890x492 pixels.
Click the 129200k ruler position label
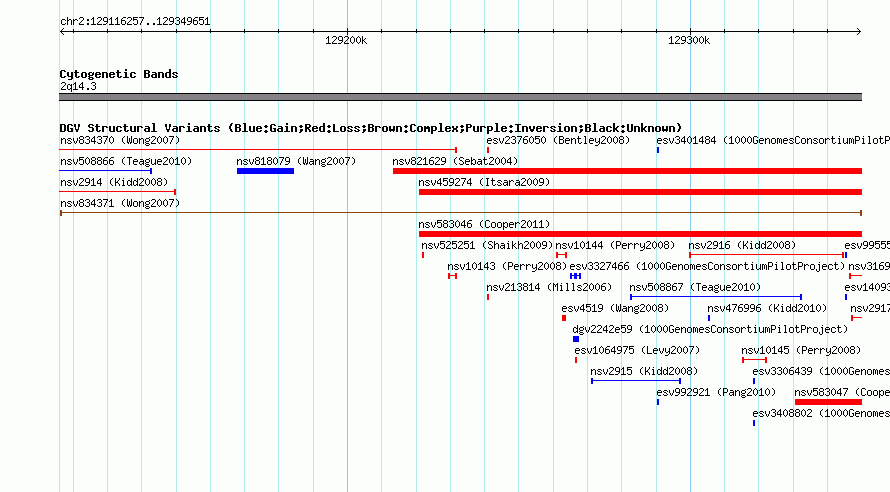(x=346, y=40)
